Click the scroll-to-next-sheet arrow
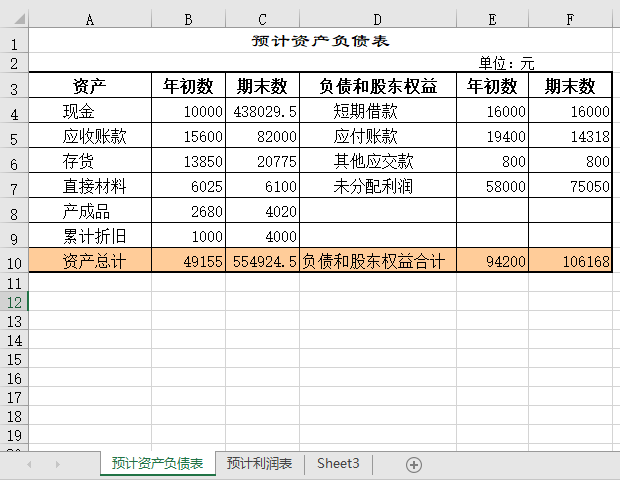This screenshot has width=620, height=480. pyautogui.click(x=57, y=464)
